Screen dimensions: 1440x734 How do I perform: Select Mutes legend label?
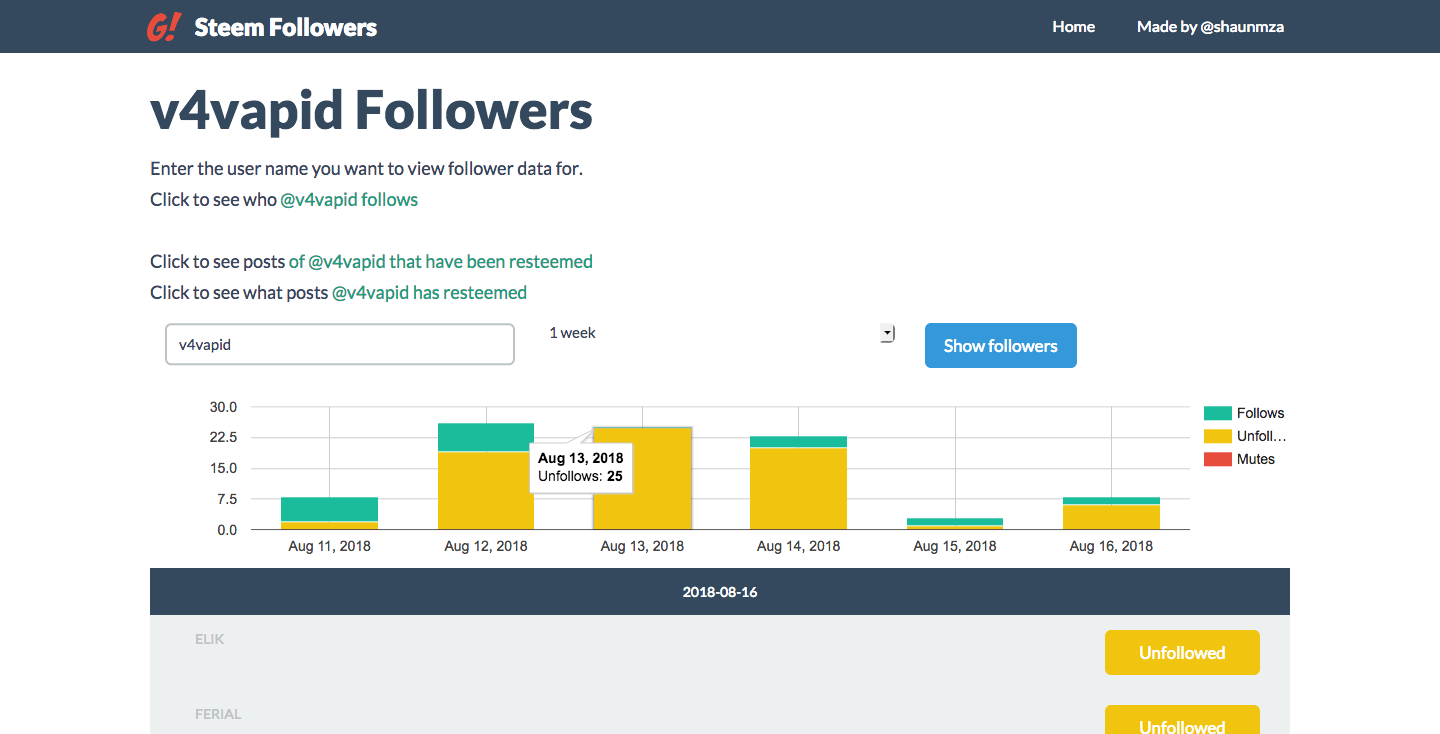click(x=1256, y=459)
